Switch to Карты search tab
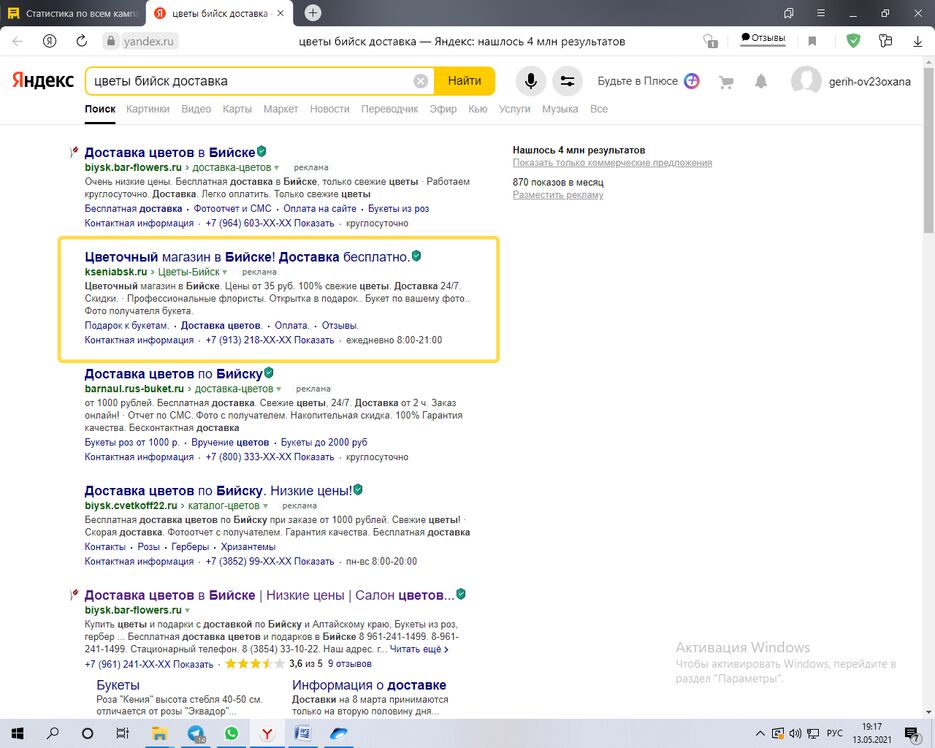The height and width of the screenshot is (748, 935). pyautogui.click(x=237, y=109)
